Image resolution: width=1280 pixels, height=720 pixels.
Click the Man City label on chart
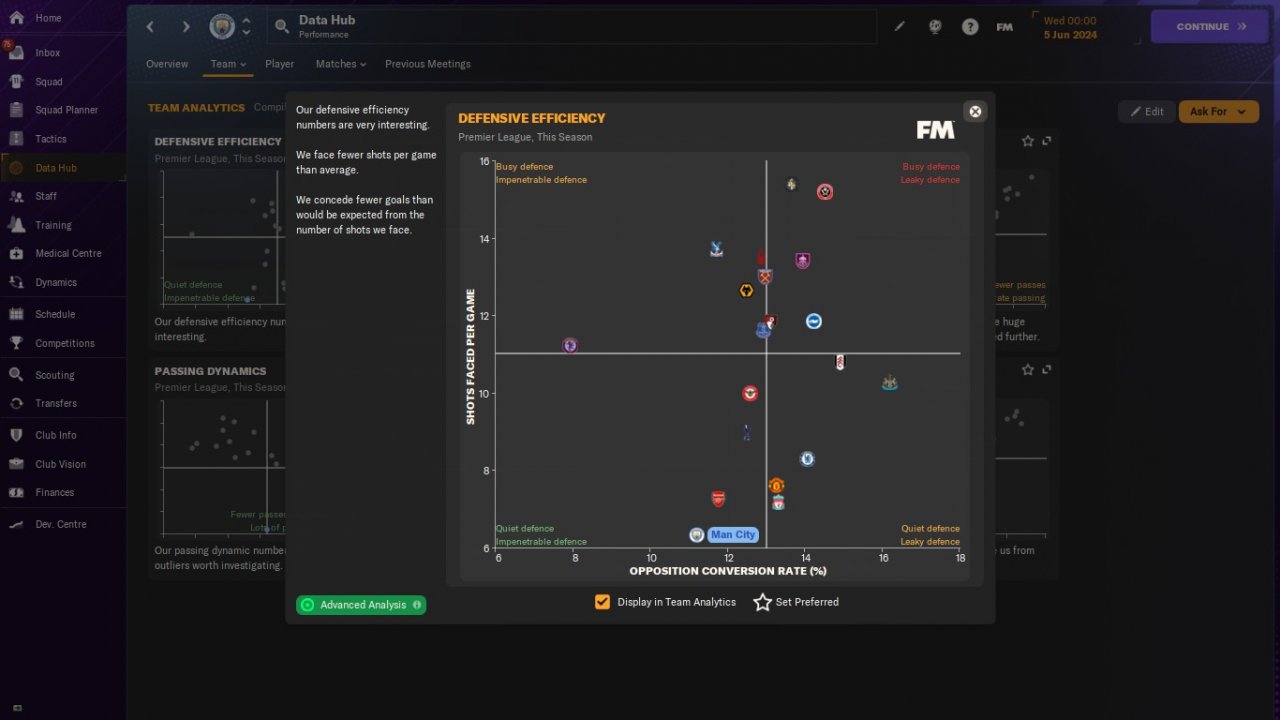(733, 535)
